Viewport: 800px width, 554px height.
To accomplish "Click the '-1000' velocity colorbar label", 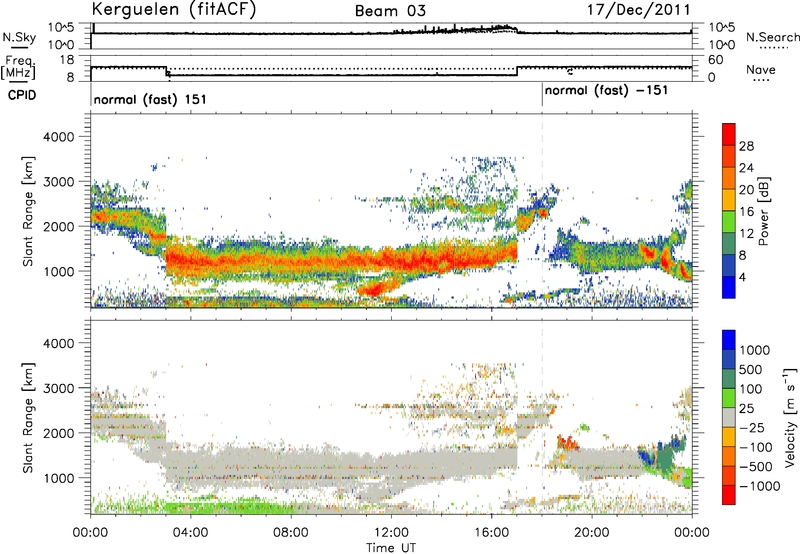I will click(x=760, y=486).
